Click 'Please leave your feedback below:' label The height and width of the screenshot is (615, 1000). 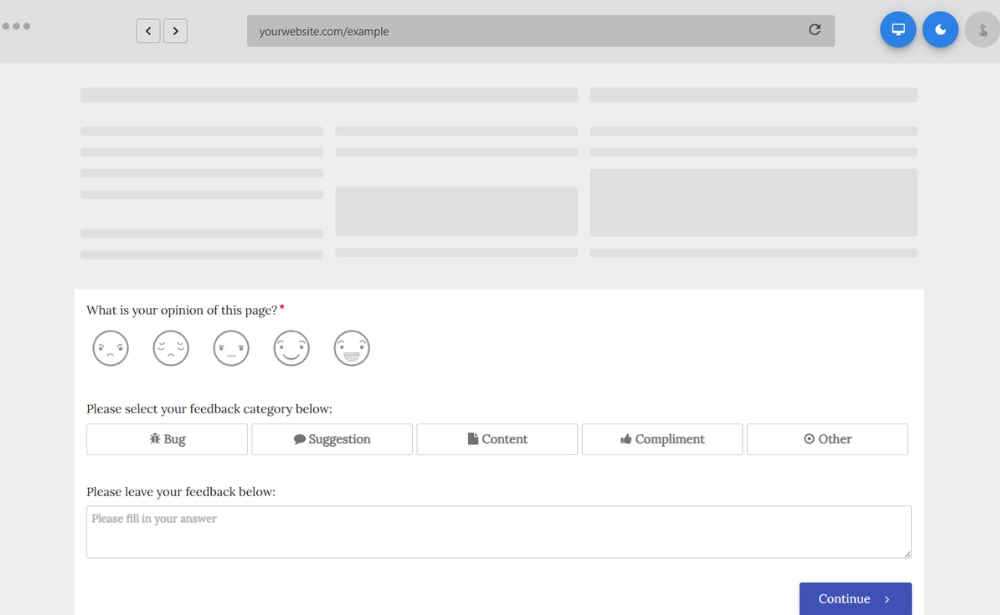181,492
